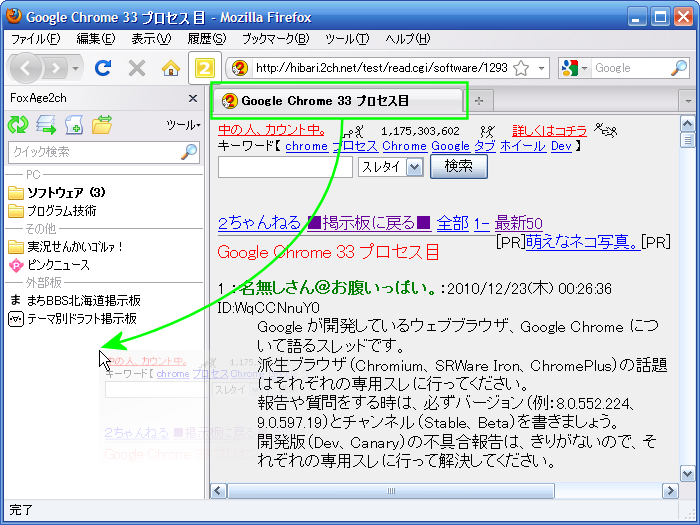The height and width of the screenshot is (525, 700).
Task: Open the Google search engine selector
Action: [575, 68]
